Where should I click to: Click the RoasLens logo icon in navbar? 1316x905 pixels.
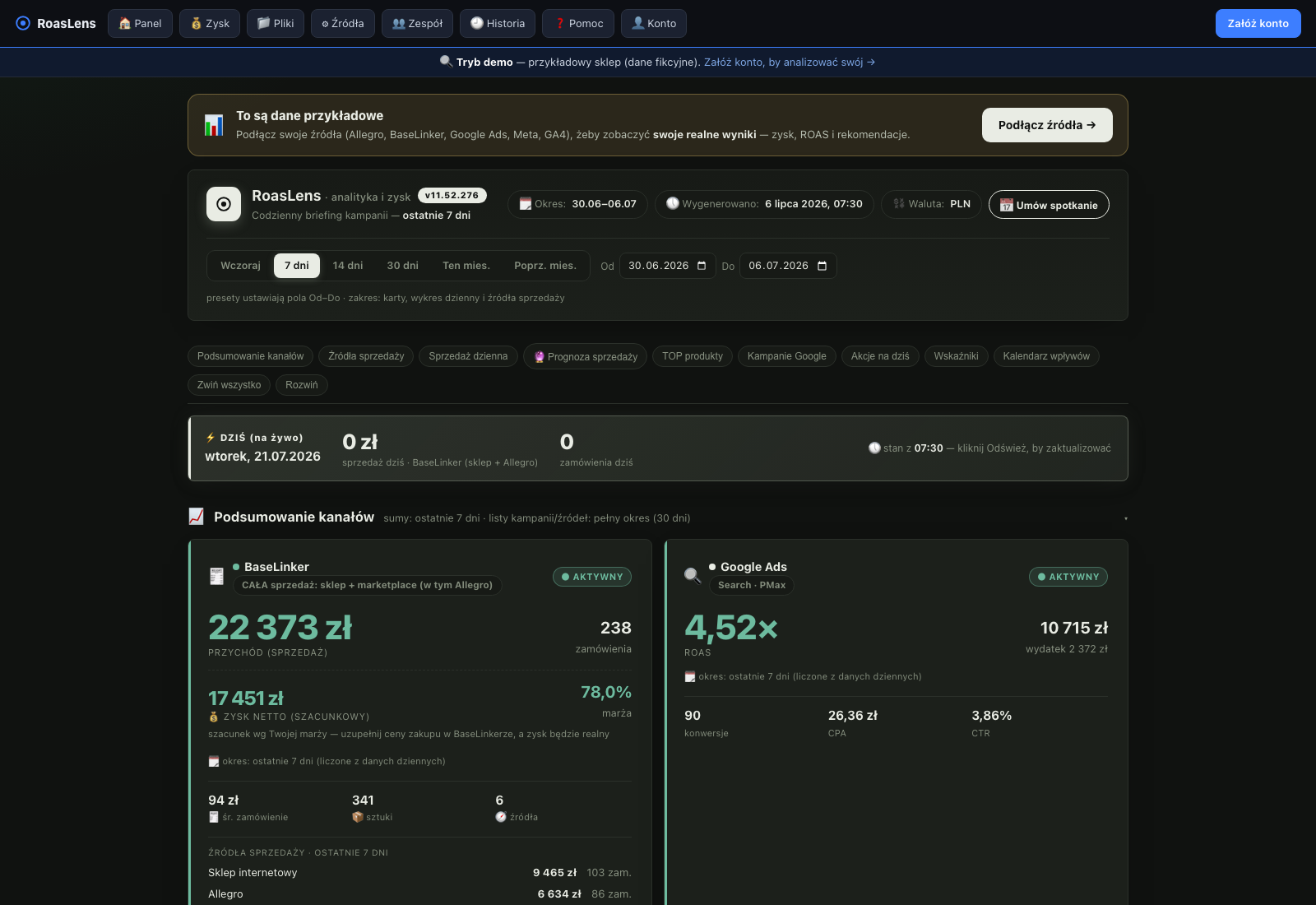(x=23, y=23)
